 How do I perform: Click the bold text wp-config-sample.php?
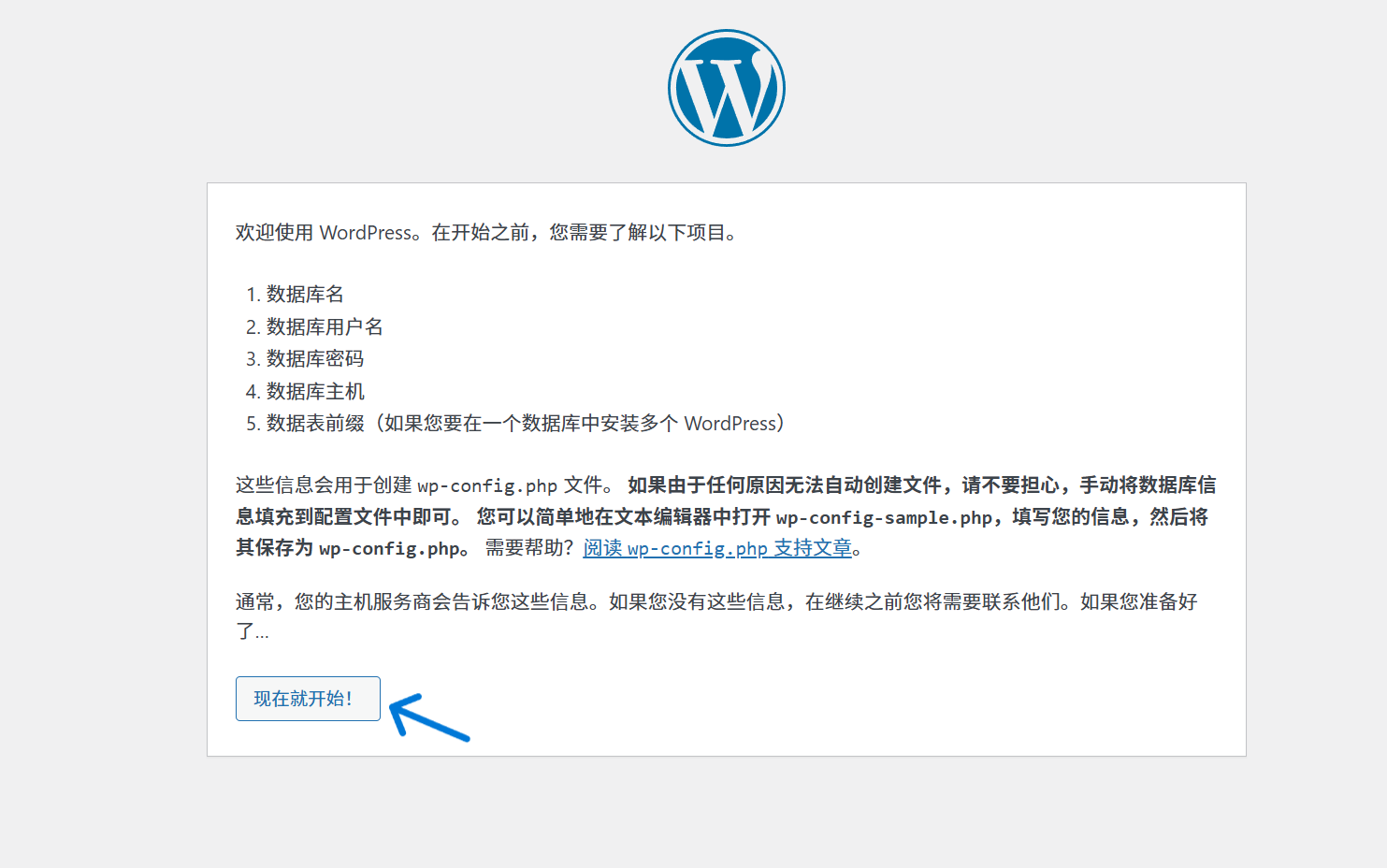coord(884,517)
